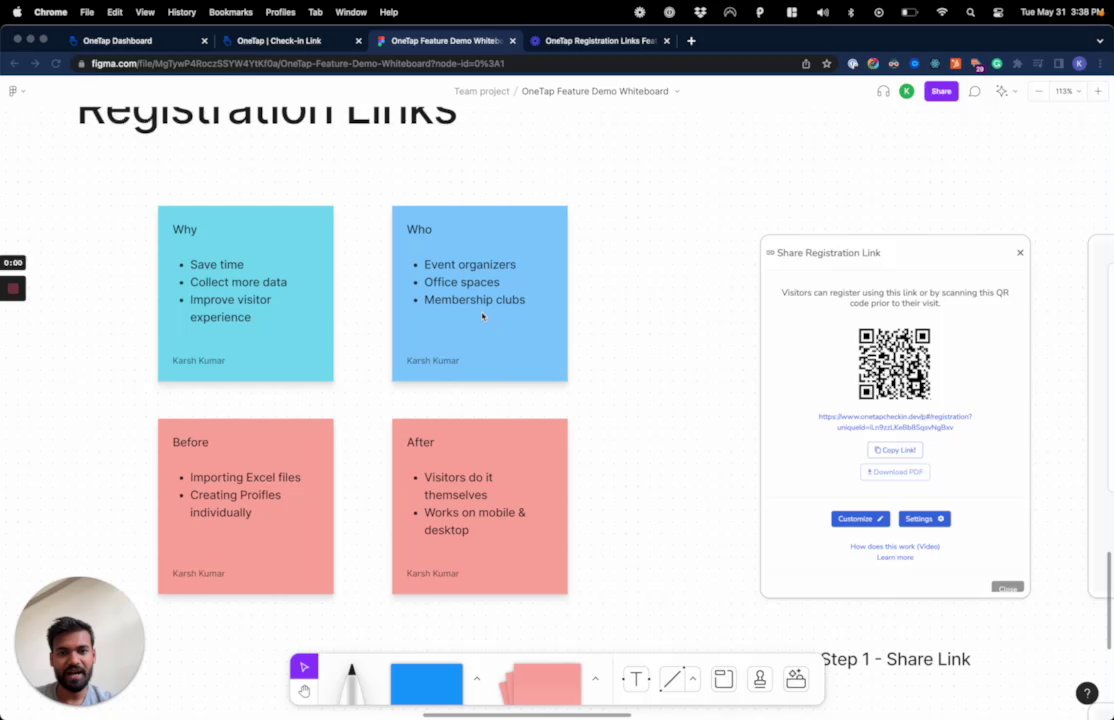Select the Why sticky note
This screenshot has height=720, width=1114.
point(245,294)
